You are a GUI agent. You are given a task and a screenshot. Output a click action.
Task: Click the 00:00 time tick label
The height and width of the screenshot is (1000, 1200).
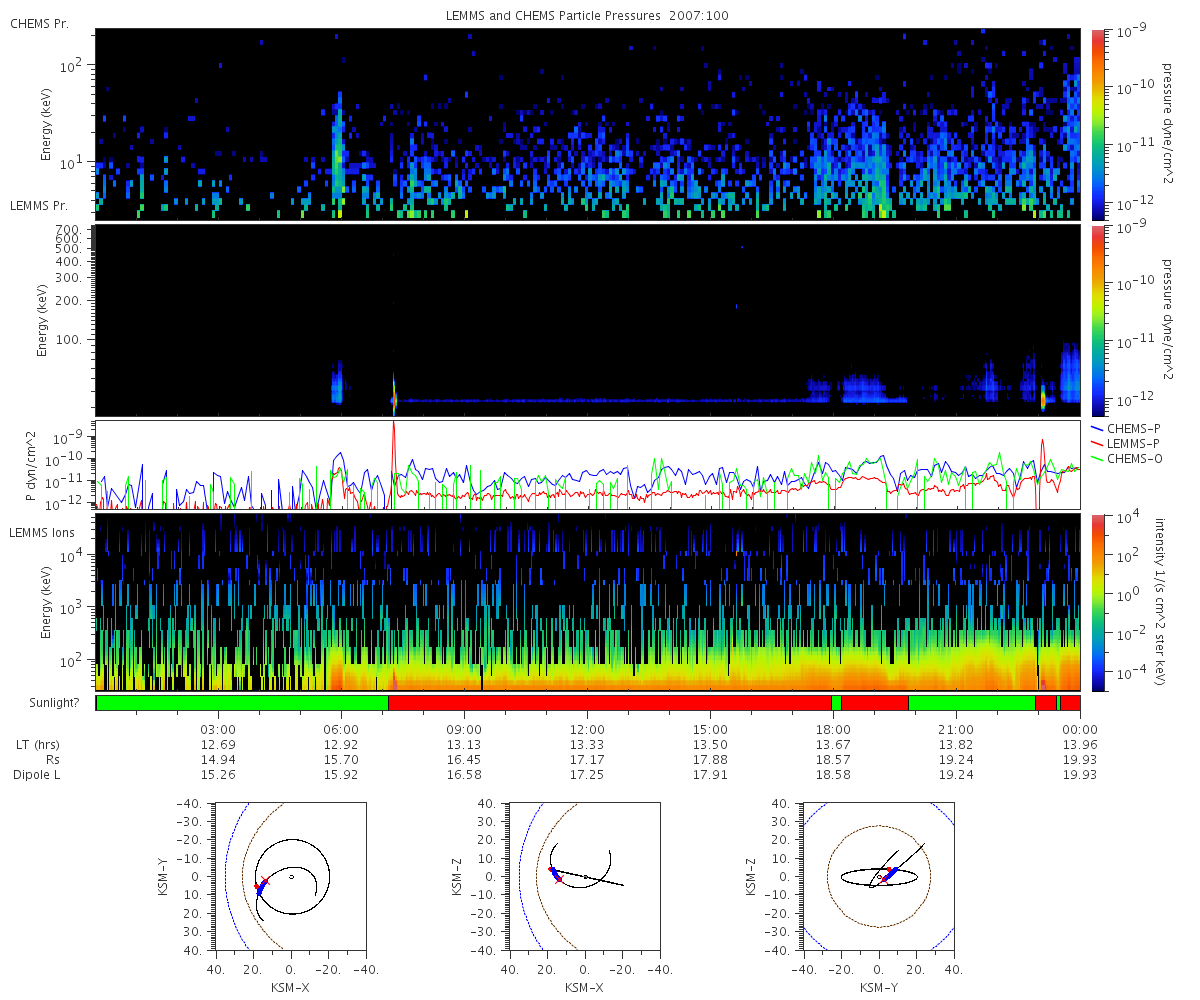pos(1079,729)
